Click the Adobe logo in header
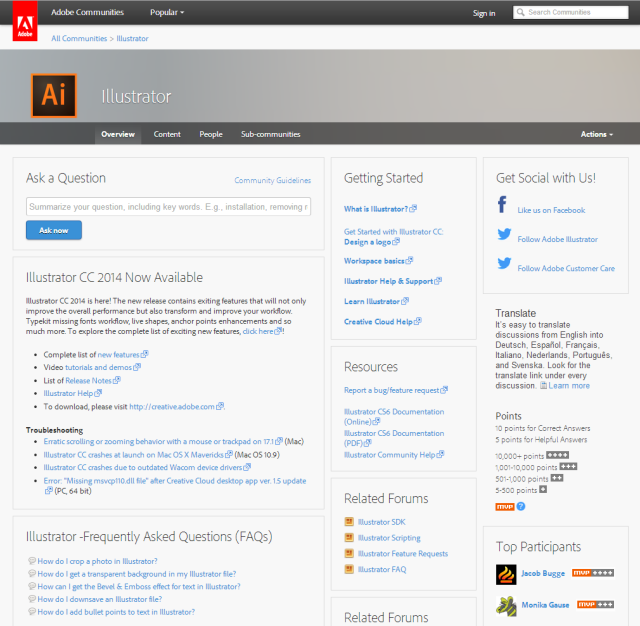Viewport: 640px width, 626px height. [25, 21]
